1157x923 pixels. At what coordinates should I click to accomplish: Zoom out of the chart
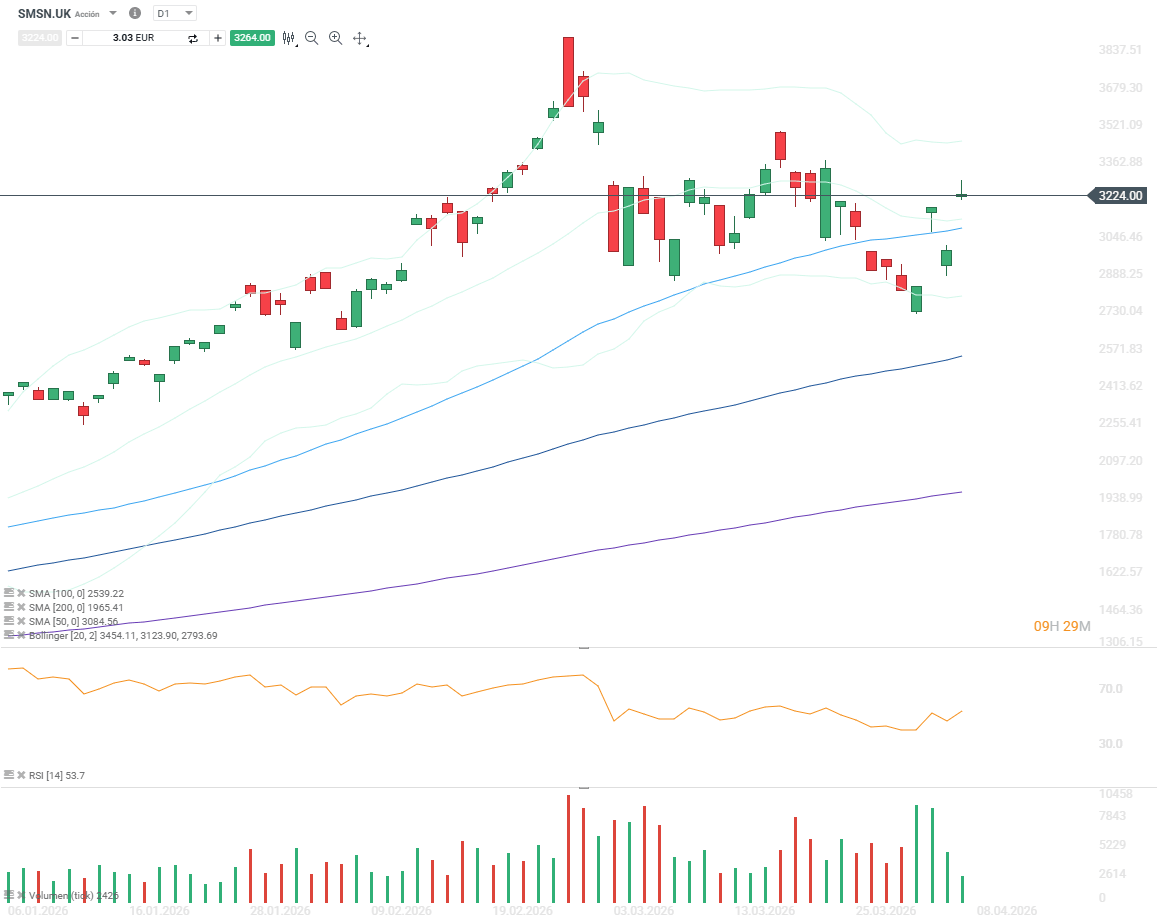pos(311,38)
